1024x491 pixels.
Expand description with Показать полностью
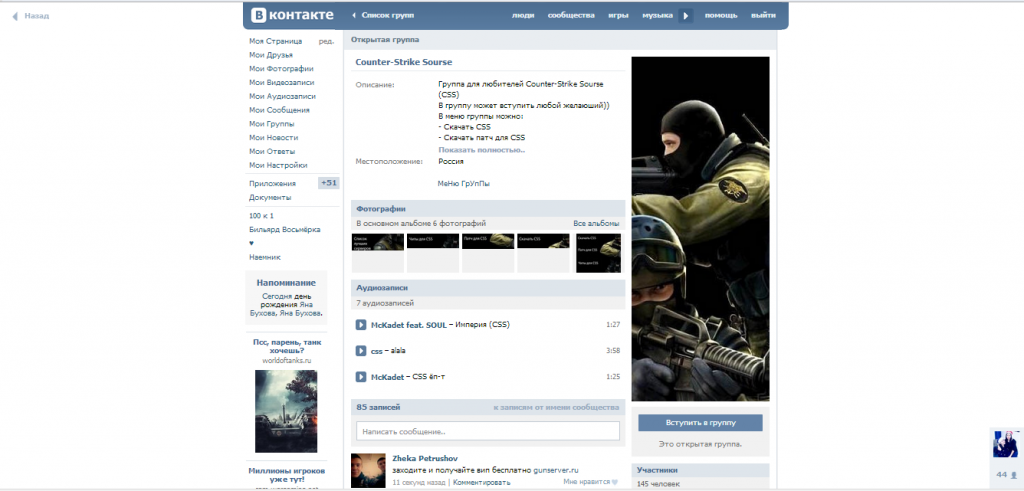(481, 149)
